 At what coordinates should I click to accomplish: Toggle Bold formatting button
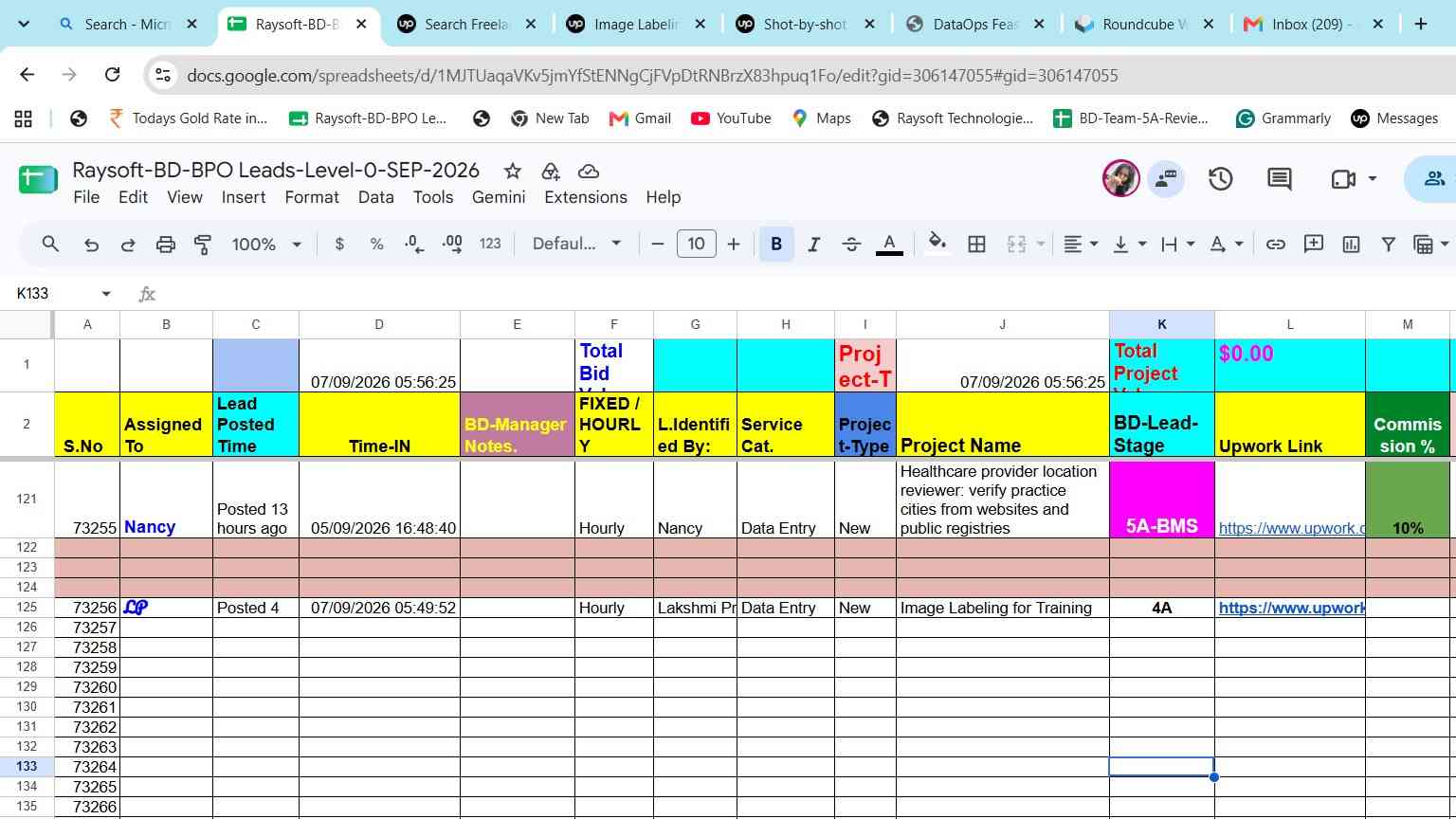coord(776,245)
